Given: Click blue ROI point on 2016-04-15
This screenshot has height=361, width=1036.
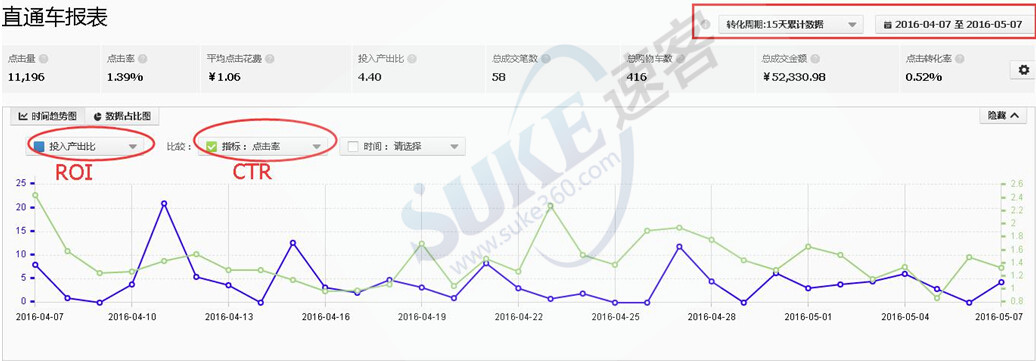Looking at the screenshot, I should point(293,243).
